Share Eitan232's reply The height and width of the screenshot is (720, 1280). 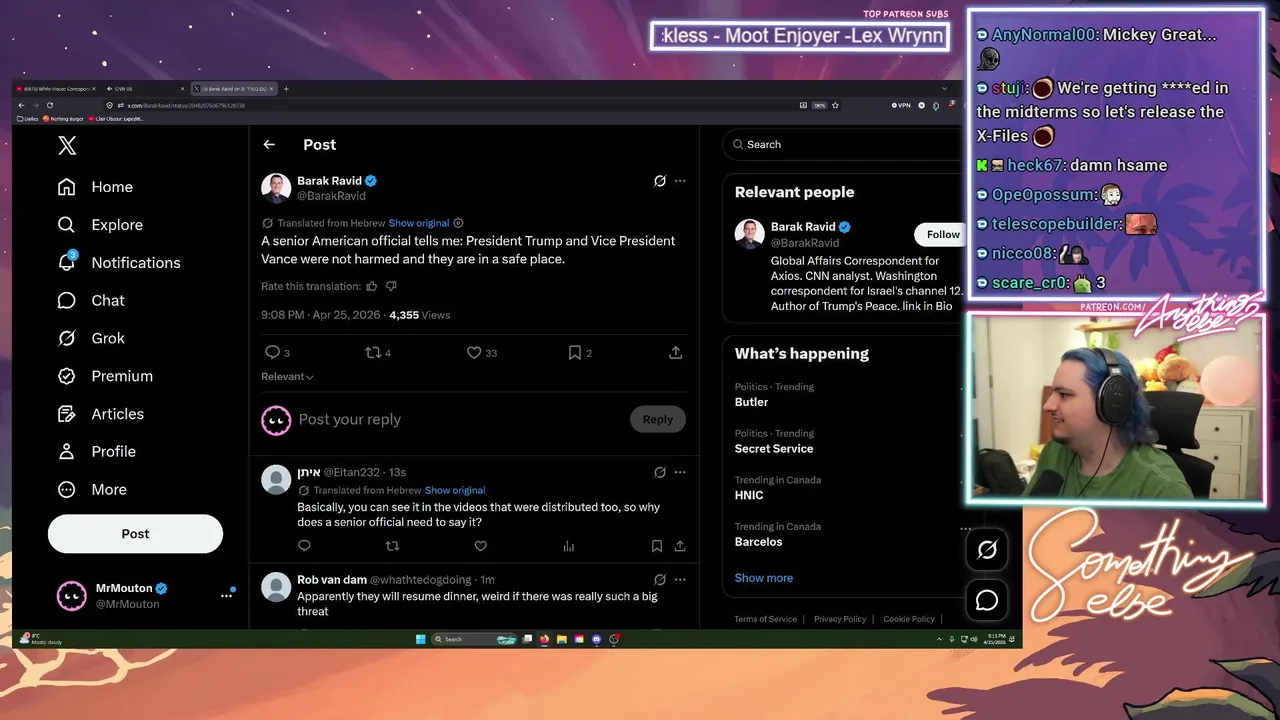(680, 546)
